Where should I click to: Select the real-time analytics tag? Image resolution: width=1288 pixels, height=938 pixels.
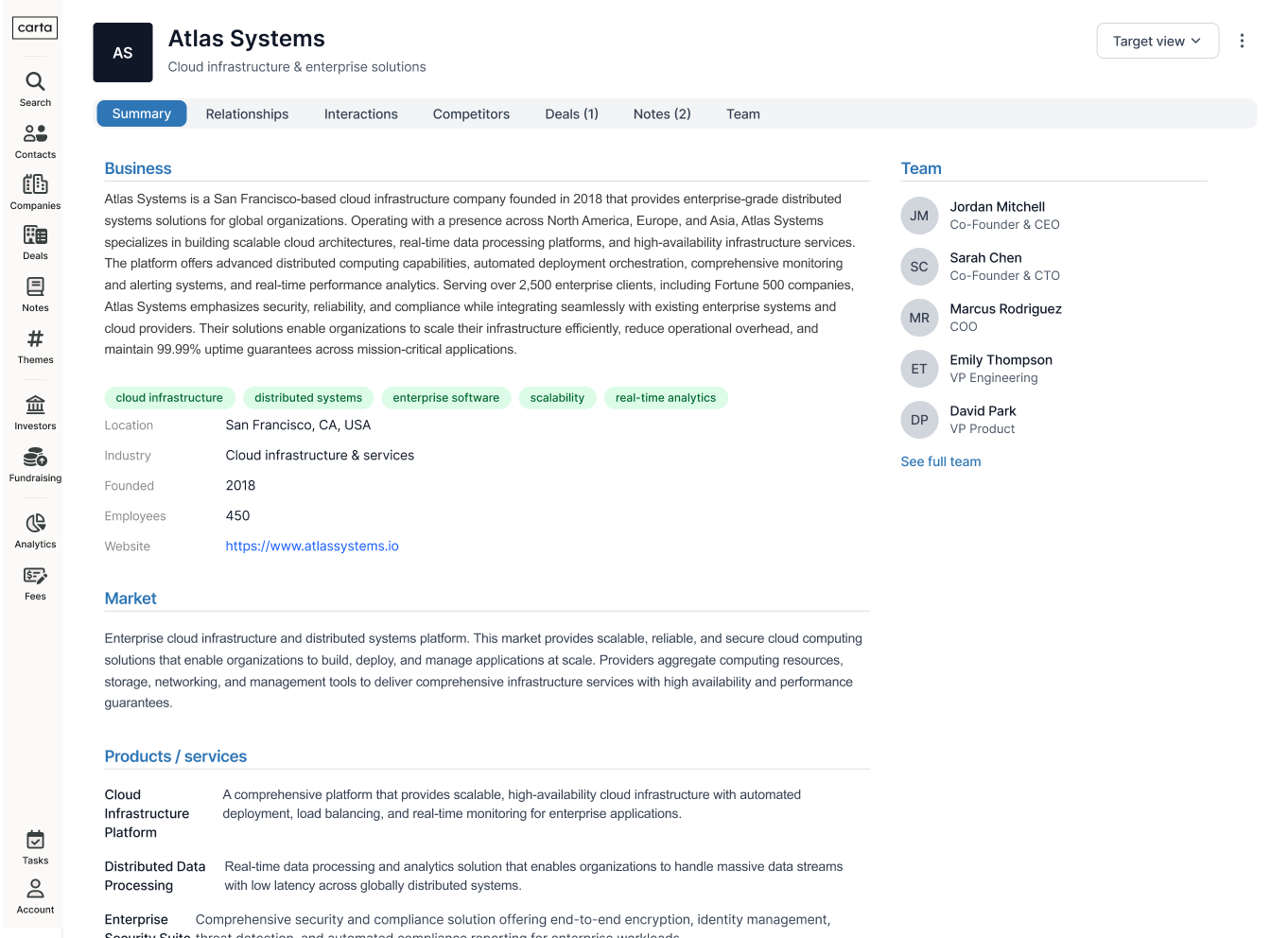(666, 397)
